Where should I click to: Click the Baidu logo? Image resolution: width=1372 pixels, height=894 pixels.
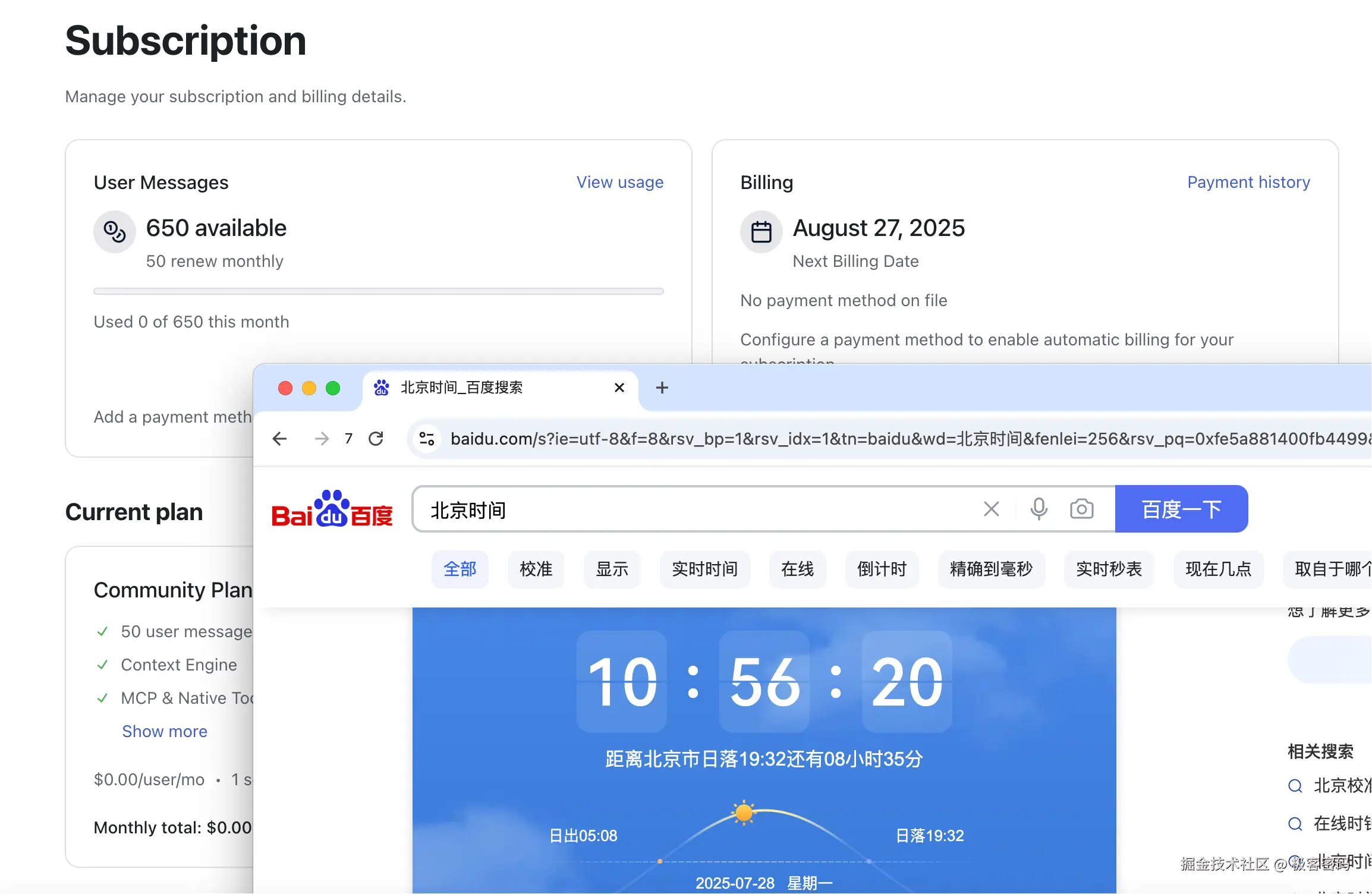click(331, 509)
